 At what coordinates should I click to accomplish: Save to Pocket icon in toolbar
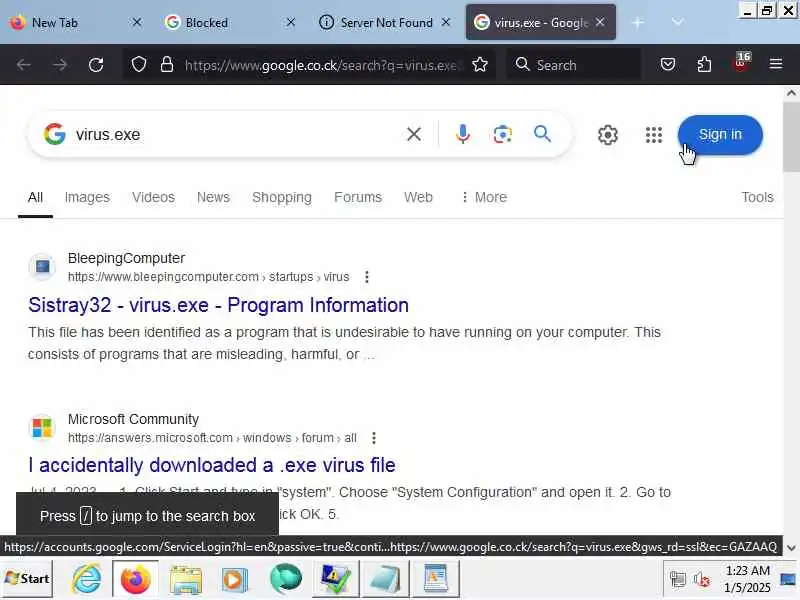[668, 64]
